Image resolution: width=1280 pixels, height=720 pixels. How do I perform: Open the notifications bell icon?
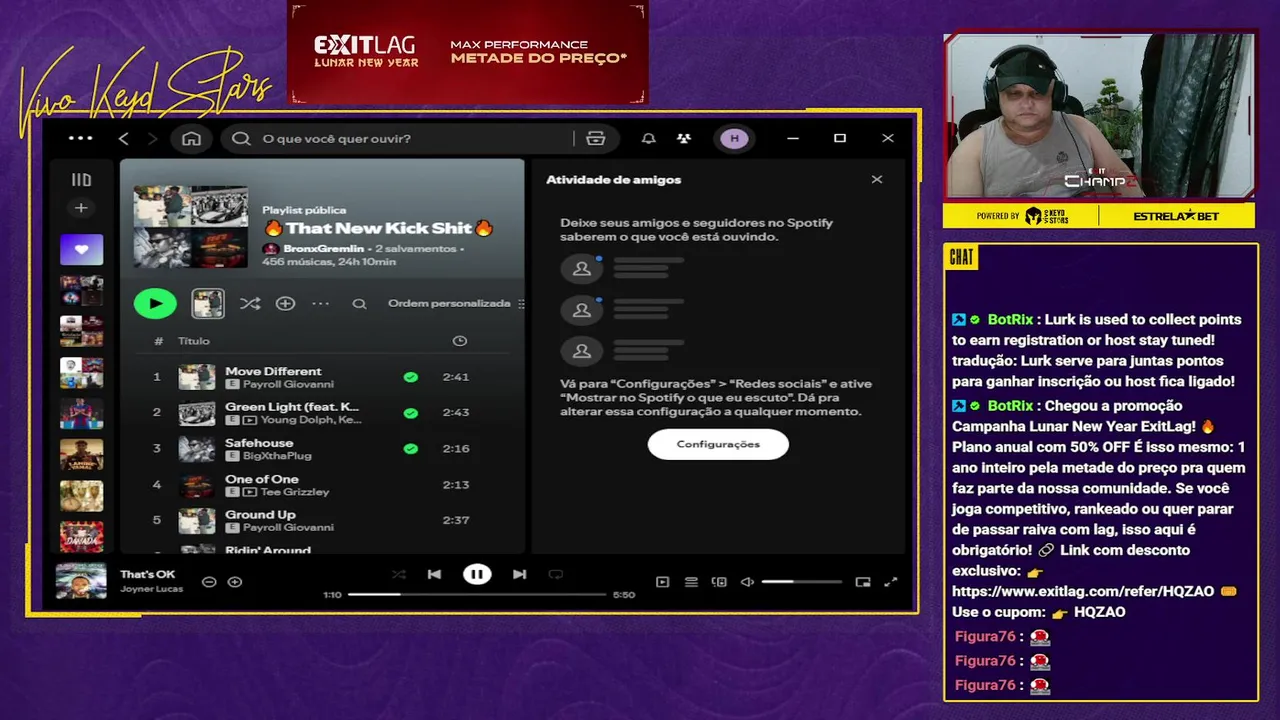648,138
